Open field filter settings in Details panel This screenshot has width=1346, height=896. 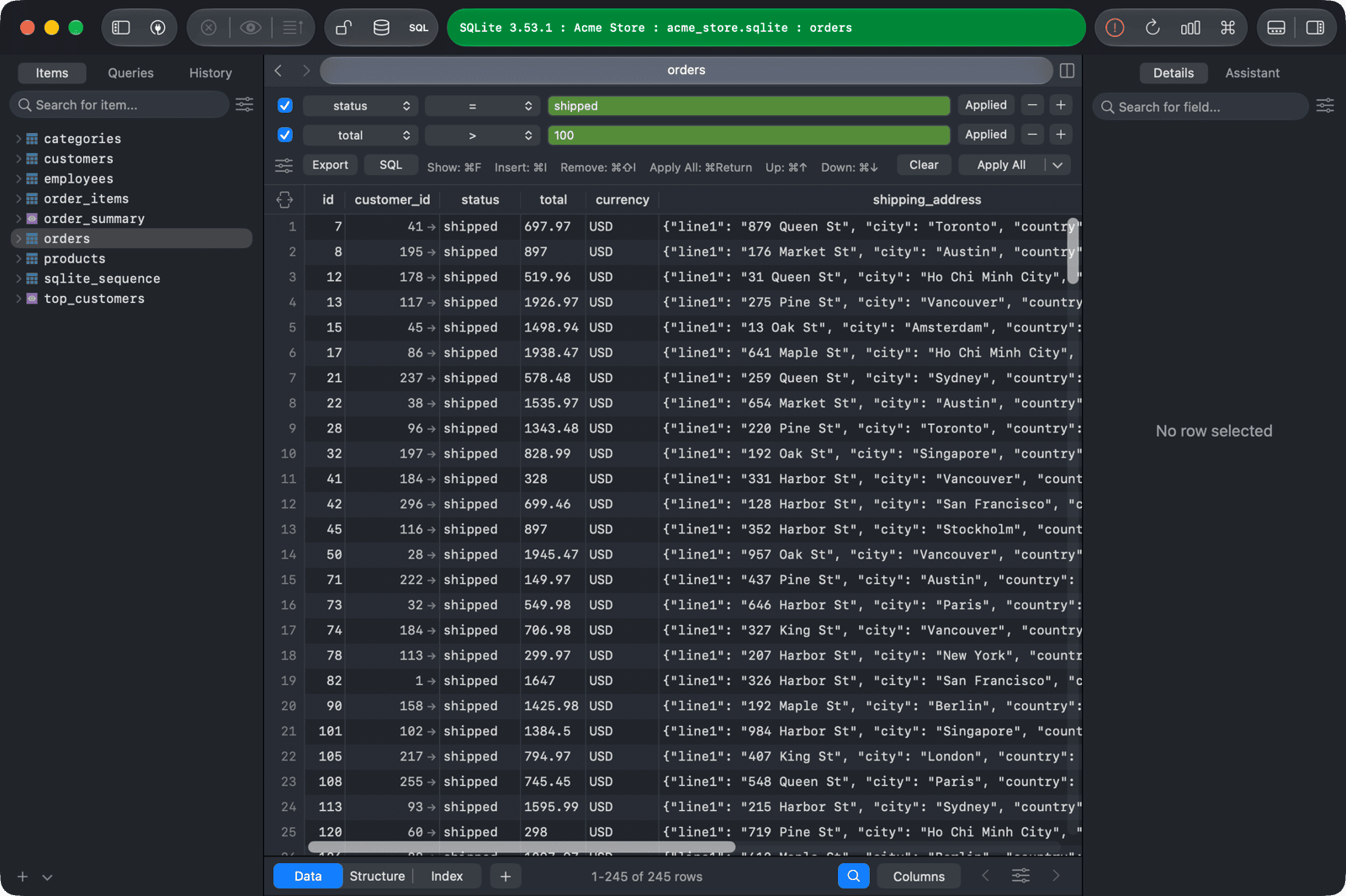[x=1325, y=105]
